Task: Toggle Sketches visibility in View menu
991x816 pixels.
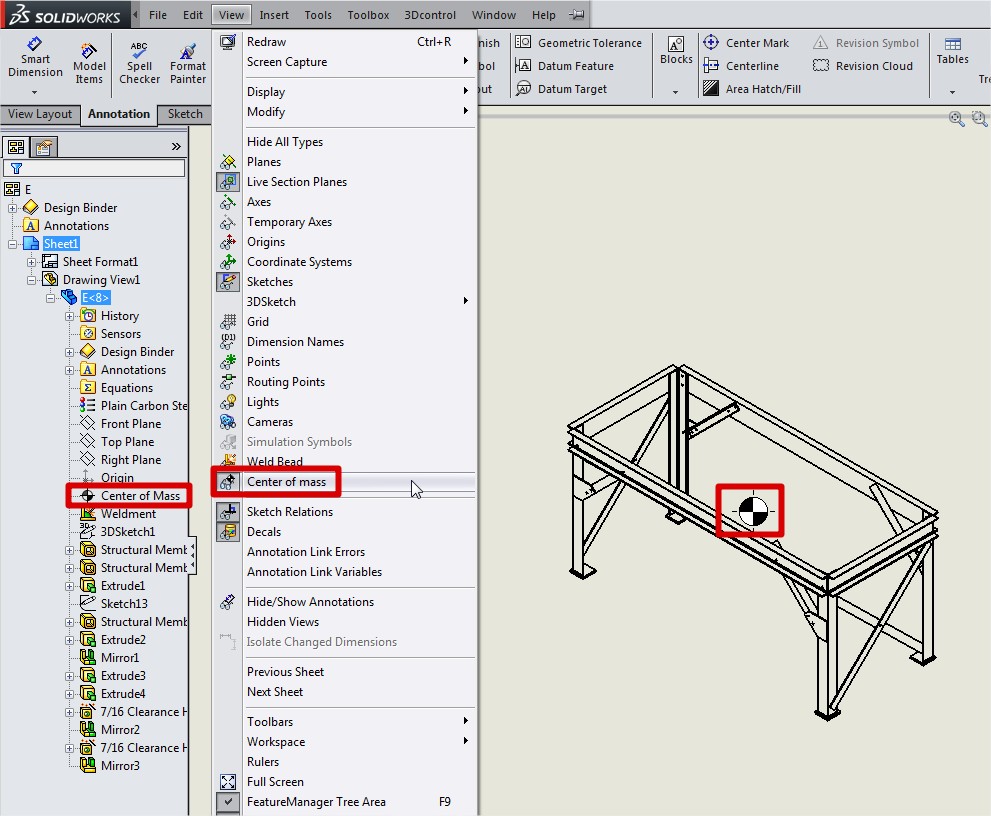Action: coord(270,282)
